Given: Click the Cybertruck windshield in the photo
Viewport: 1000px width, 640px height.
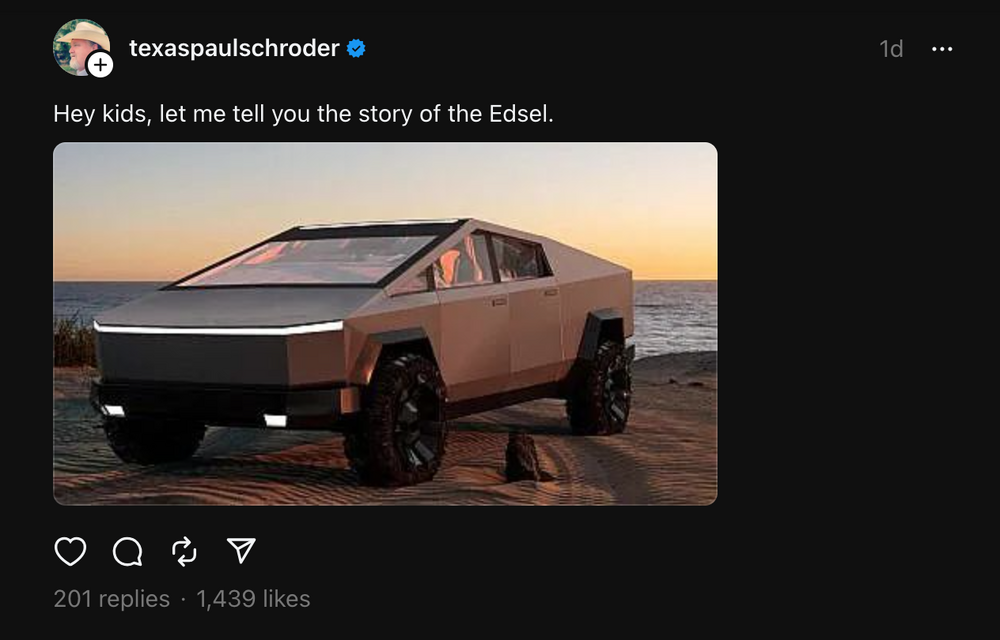Looking at the screenshot, I should [310, 259].
